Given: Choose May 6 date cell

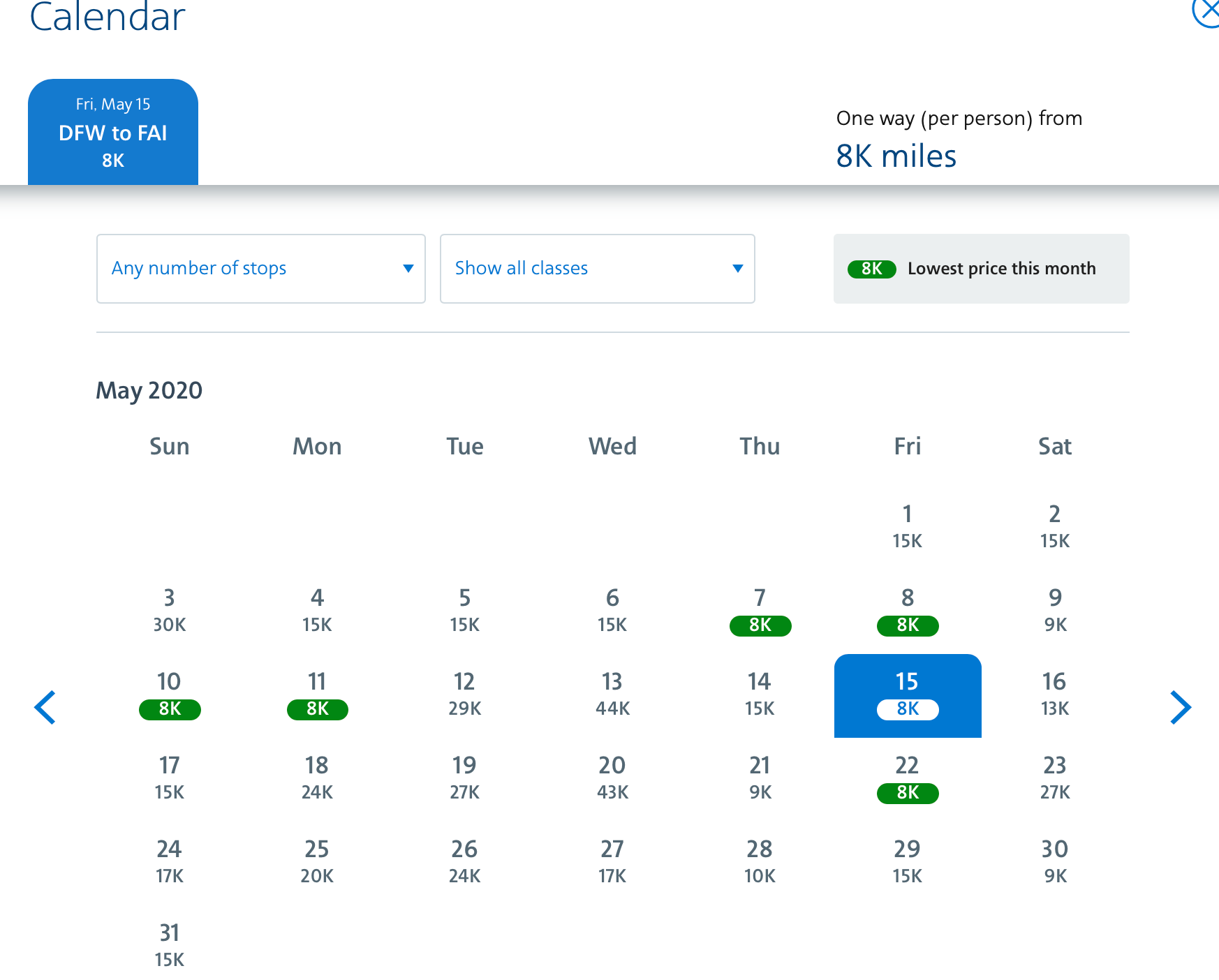Looking at the screenshot, I should tap(612, 611).
